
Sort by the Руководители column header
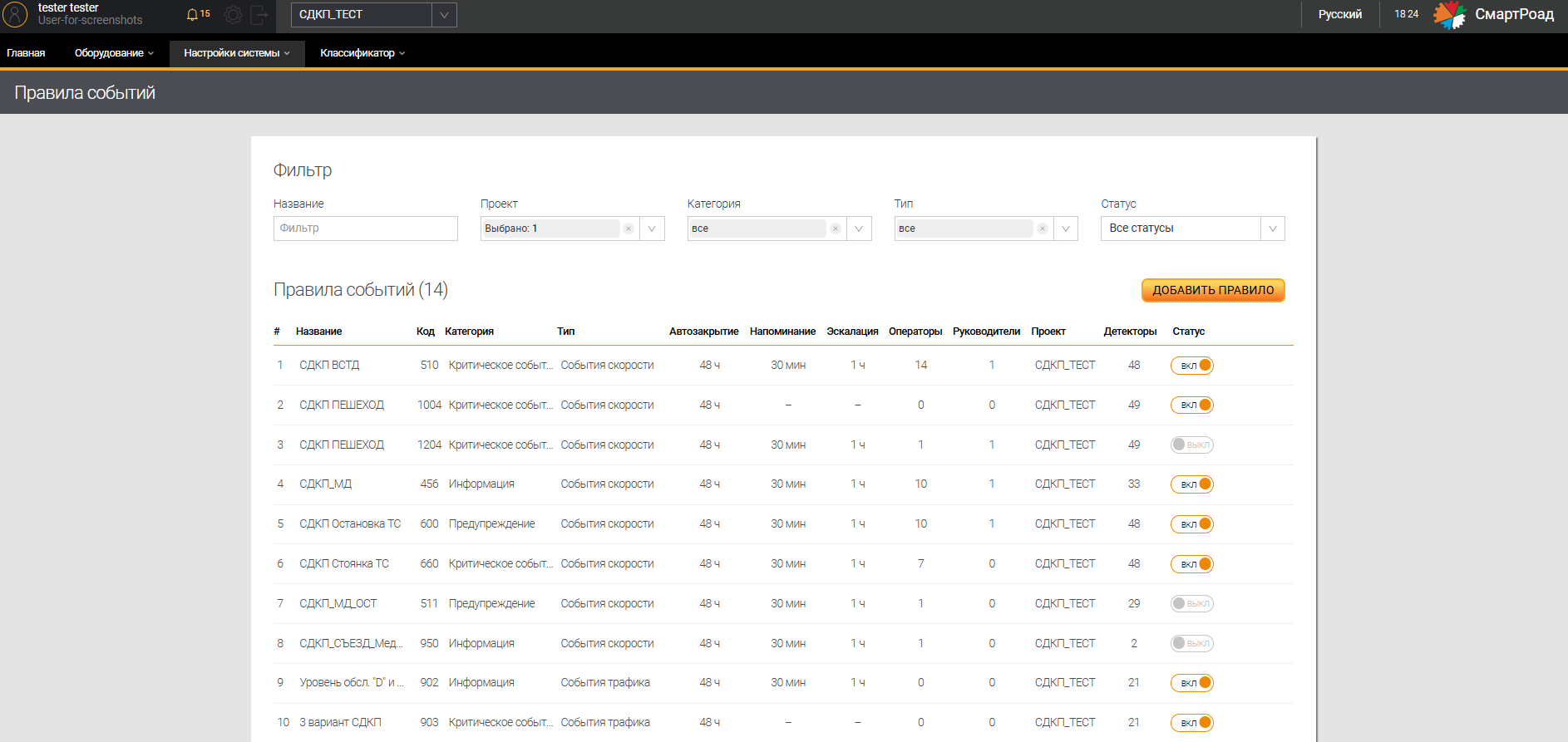coord(986,332)
